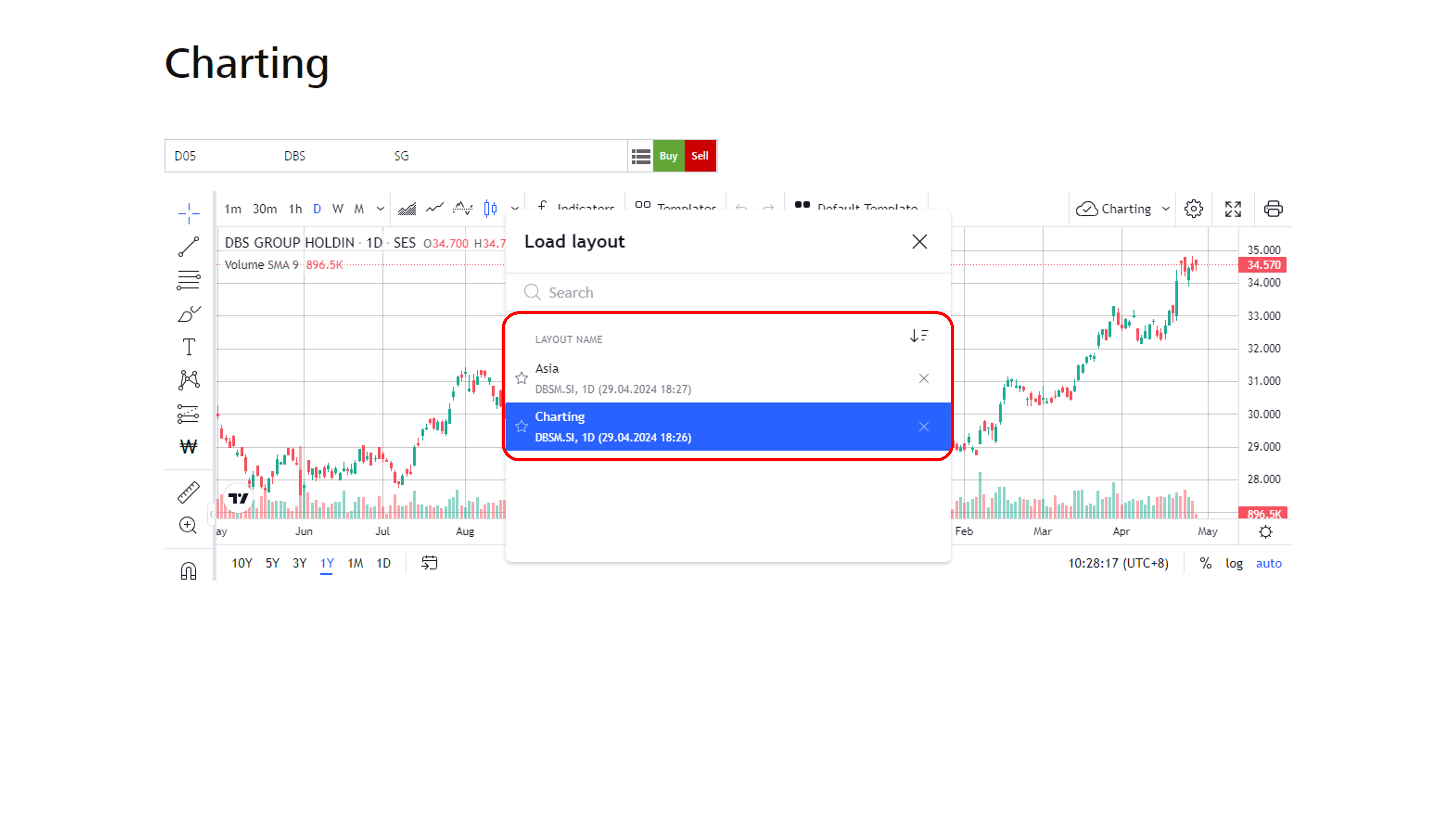The width and height of the screenshot is (1456, 839).
Task: Select the Text tool in sidebar
Action: [x=188, y=347]
